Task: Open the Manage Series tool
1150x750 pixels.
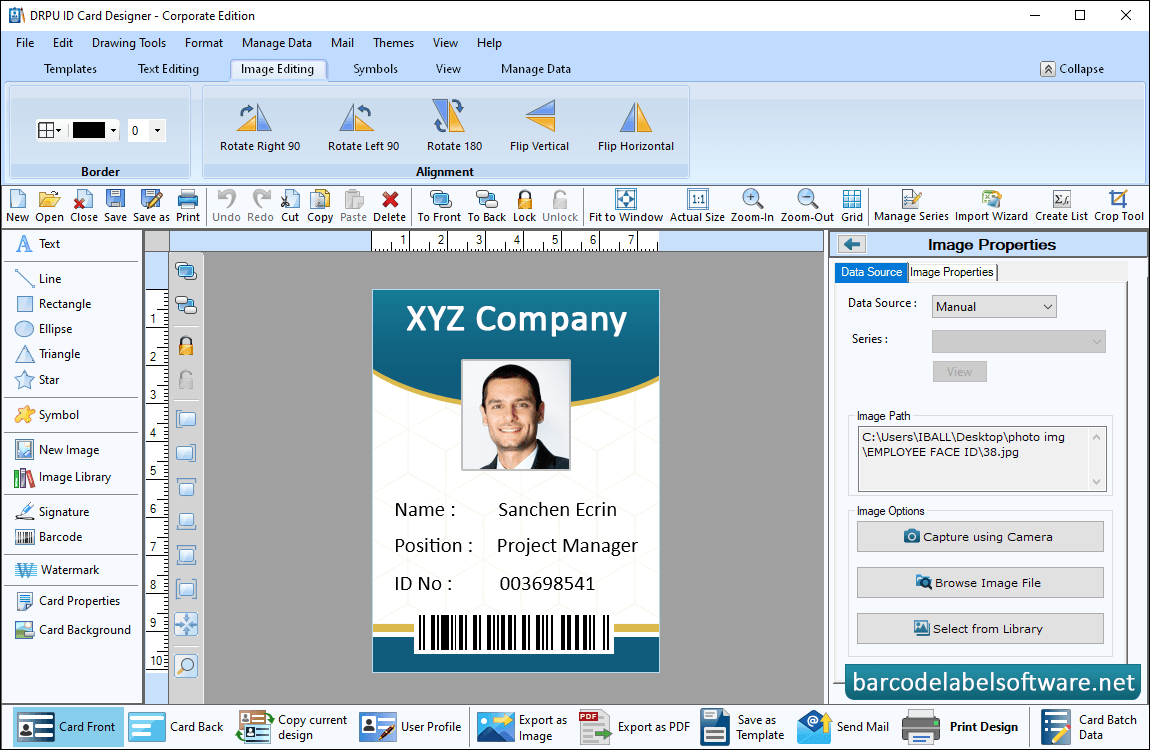Action: tap(911, 205)
